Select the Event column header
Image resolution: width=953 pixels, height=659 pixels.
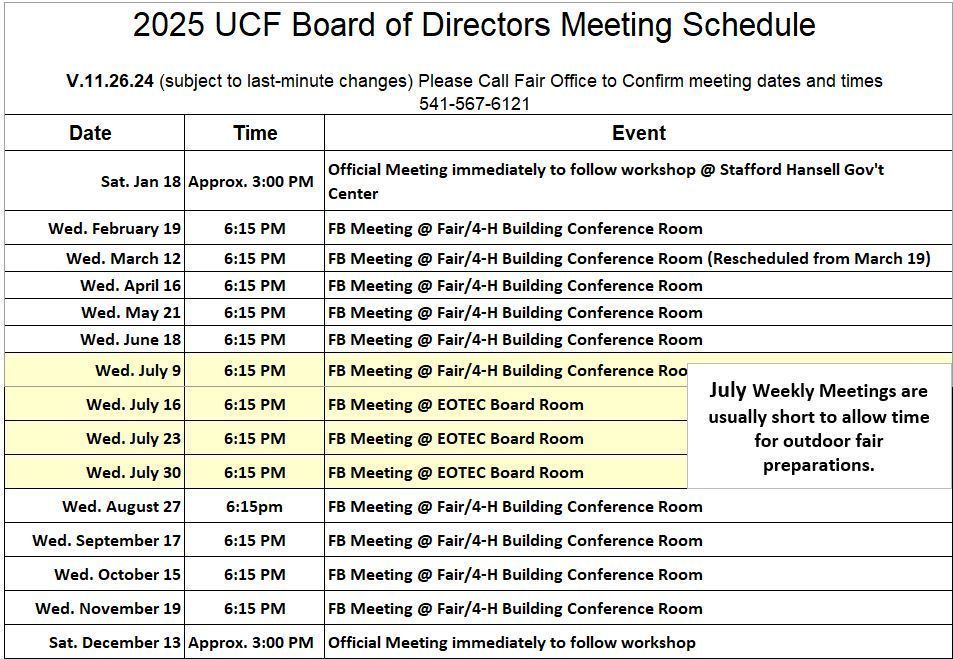[x=638, y=133]
